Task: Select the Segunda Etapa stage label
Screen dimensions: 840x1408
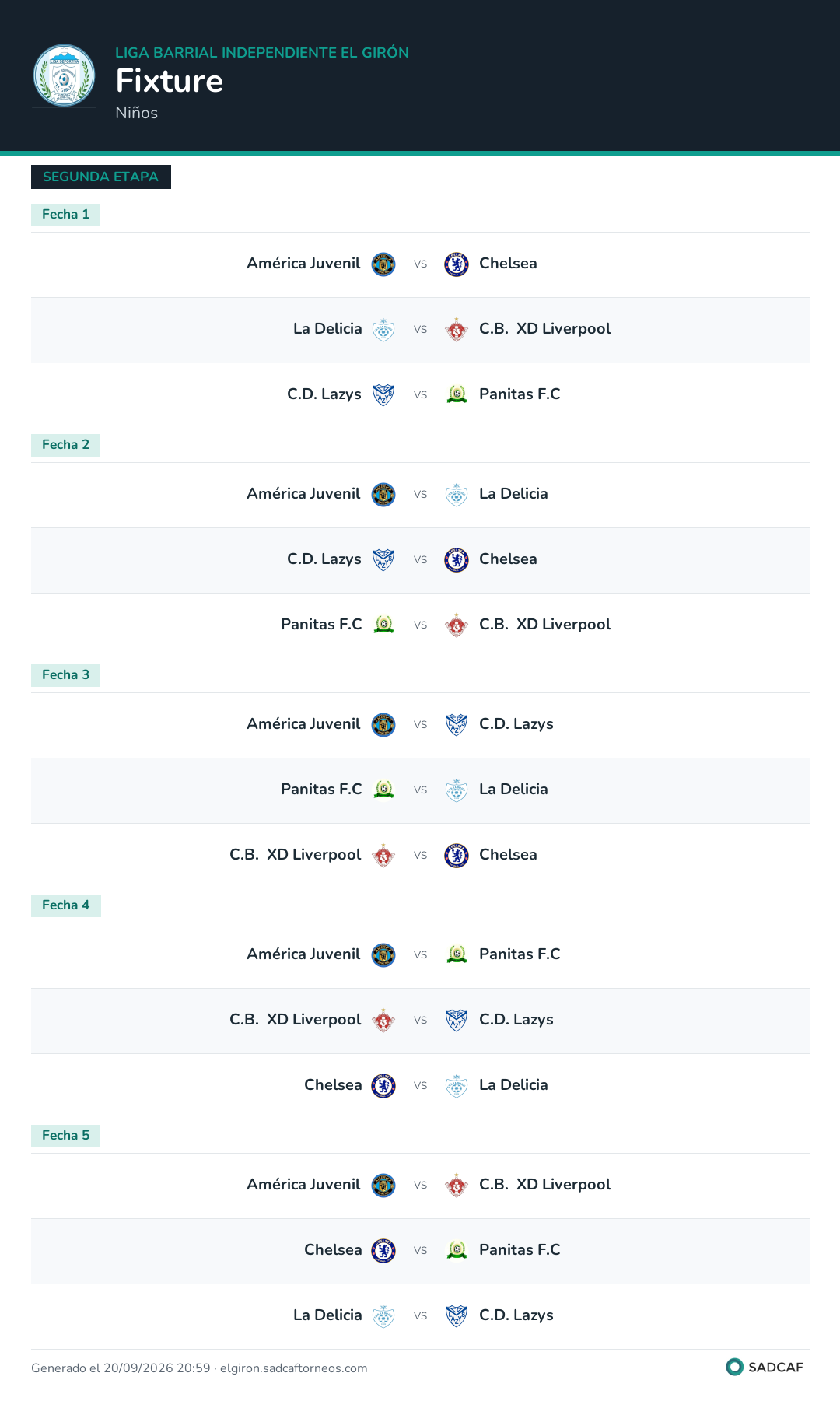Action: pos(101,177)
